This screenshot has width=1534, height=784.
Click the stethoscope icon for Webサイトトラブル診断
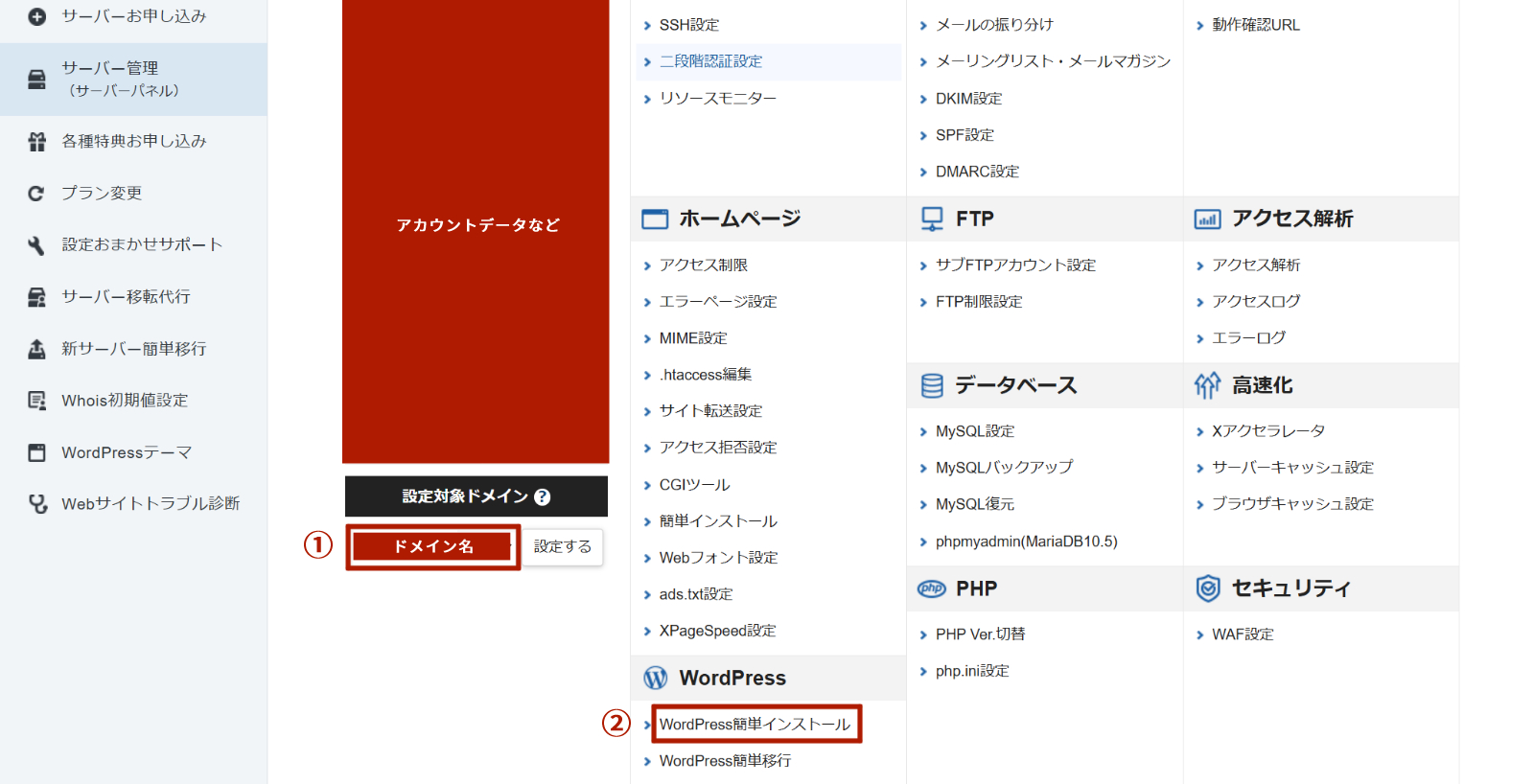(x=37, y=503)
